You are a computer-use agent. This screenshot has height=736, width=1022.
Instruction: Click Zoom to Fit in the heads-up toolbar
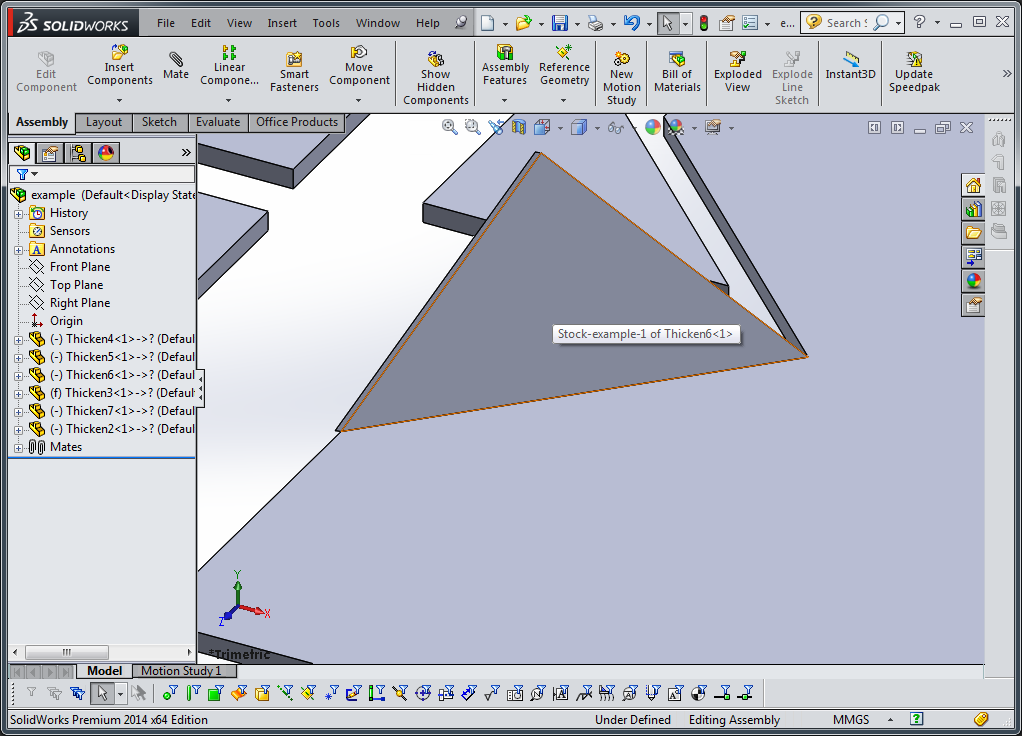[450, 127]
